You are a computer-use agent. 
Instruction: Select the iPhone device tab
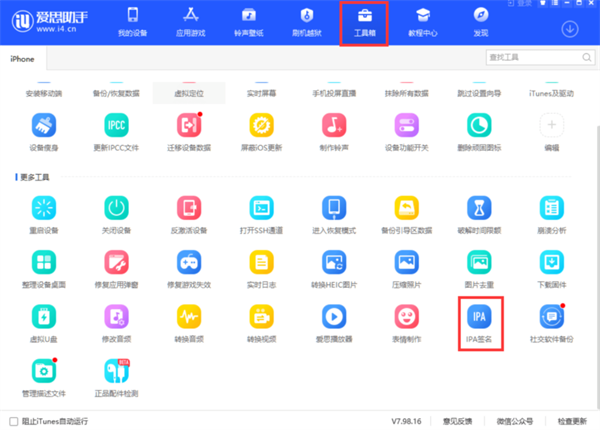[22, 59]
